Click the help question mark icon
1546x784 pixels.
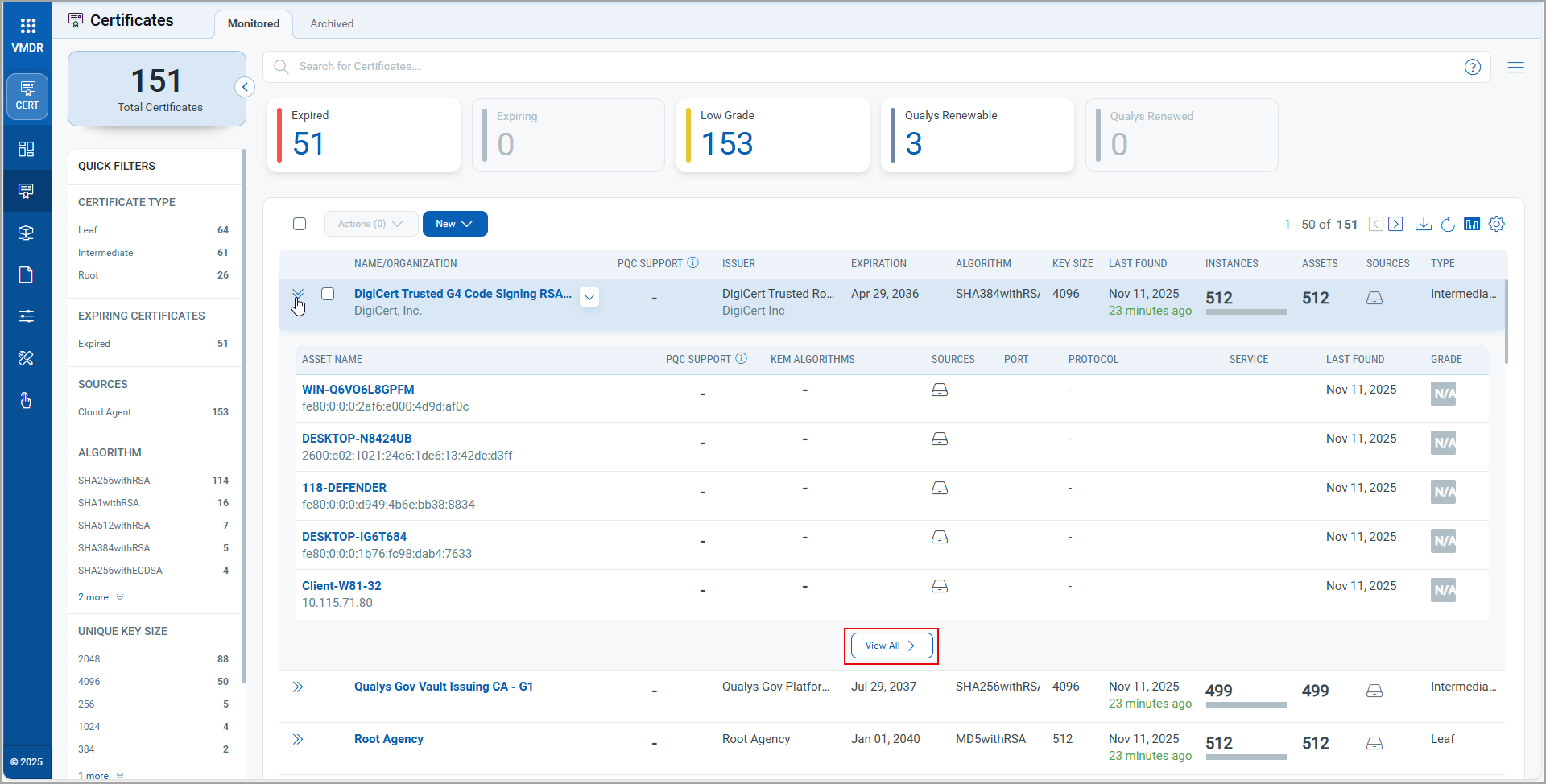point(1472,67)
